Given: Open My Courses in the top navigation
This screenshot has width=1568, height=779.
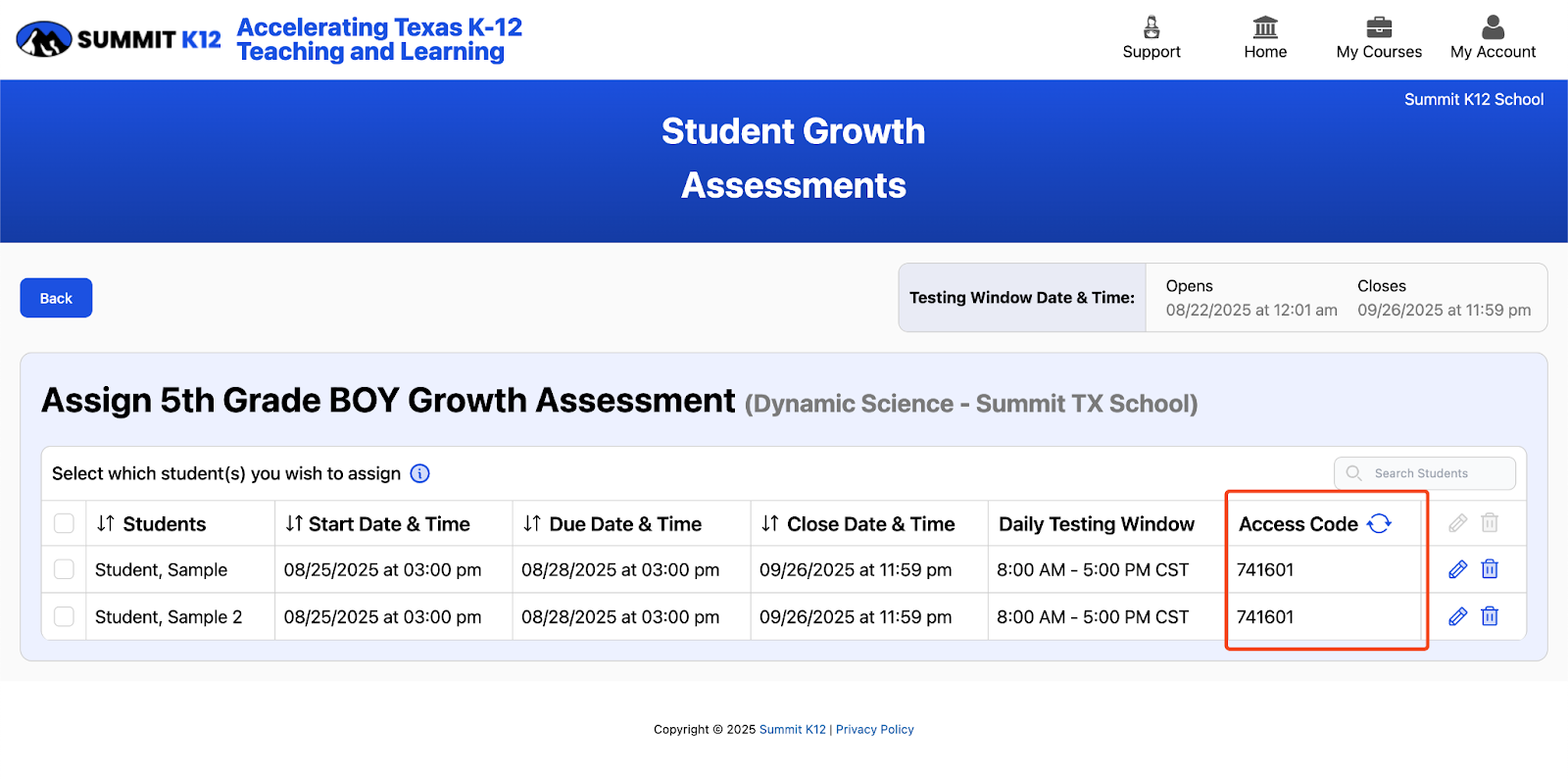Looking at the screenshot, I should (x=1379, y=39).
